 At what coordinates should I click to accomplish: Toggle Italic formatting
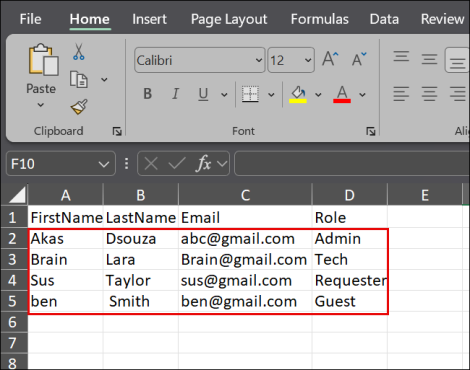coord(175,94)
